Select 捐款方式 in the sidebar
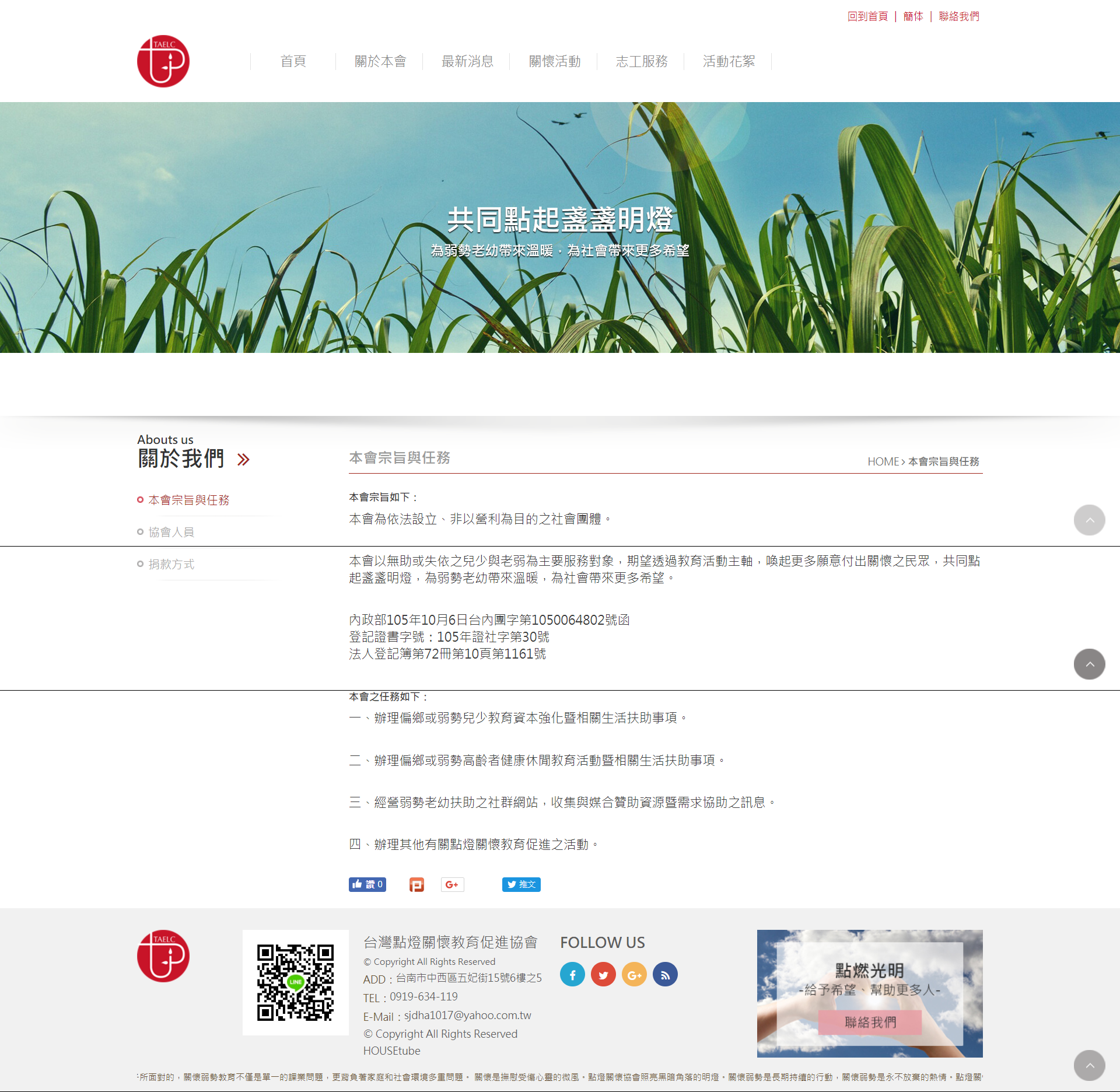Image resolution: width=1120 pixels, height=1092 pixels. click(171, 564)
